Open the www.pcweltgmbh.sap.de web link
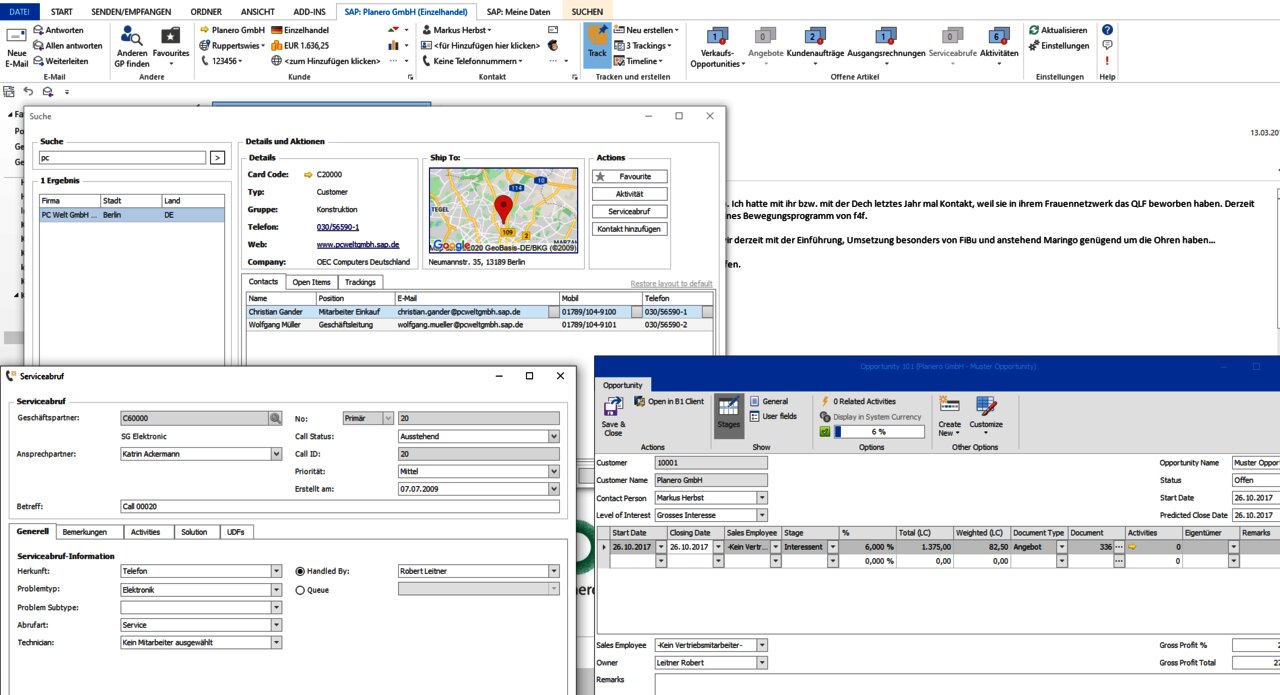This screenshot has height=695, width=1280. pos(358,244)
